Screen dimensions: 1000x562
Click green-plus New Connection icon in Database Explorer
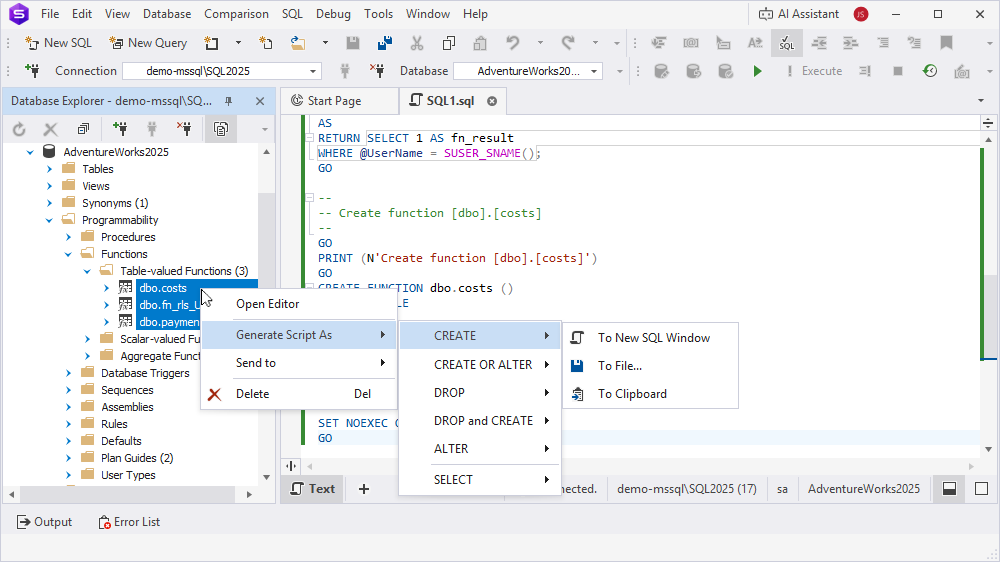120,129
